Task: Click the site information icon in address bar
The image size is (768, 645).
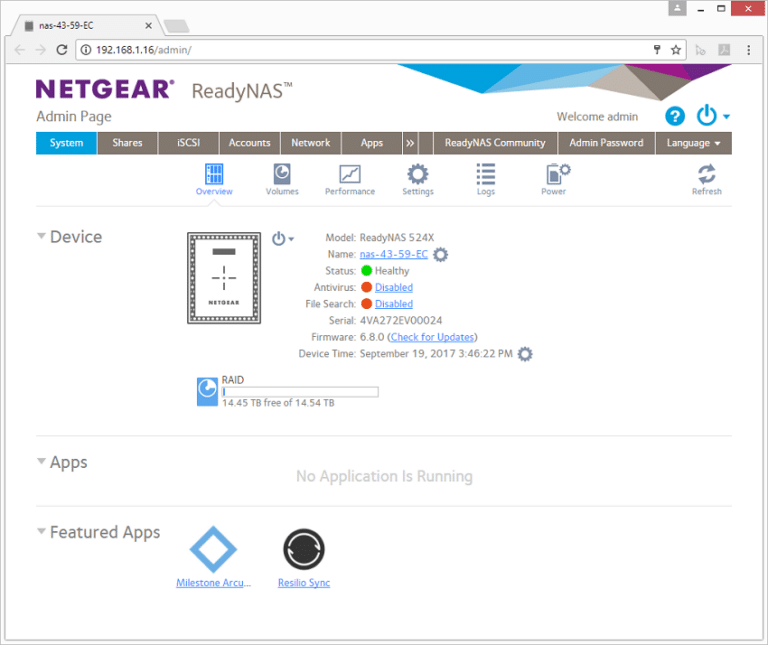Action: tap(86, 49)
